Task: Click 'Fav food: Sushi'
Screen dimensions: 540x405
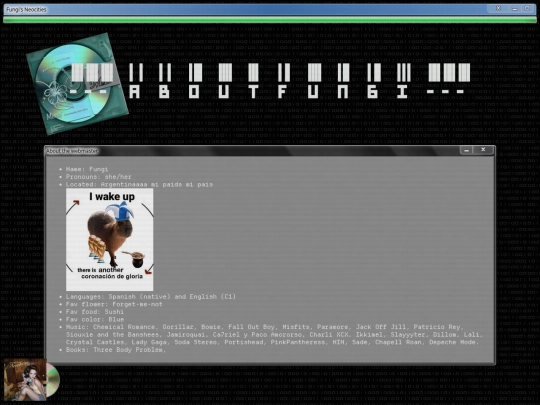Action: (x=95, y=312)
